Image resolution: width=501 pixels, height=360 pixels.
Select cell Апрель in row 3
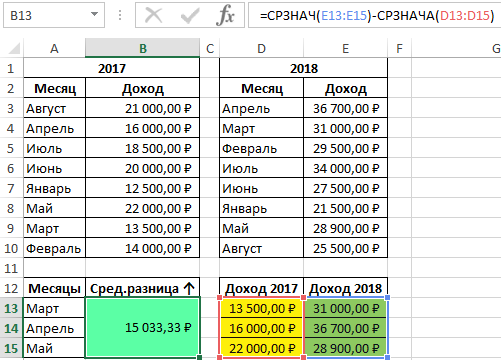(262, 108)
